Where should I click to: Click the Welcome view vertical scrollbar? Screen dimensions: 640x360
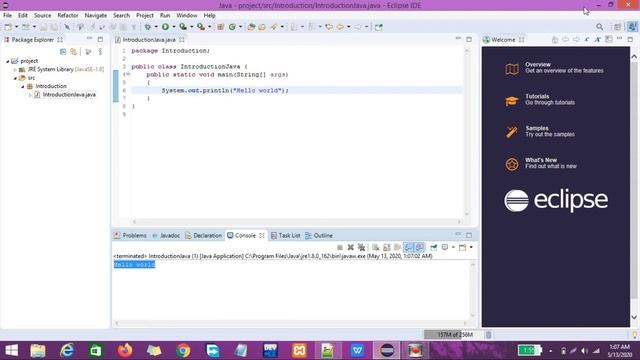pyautogui.click(x=634, y=187)
